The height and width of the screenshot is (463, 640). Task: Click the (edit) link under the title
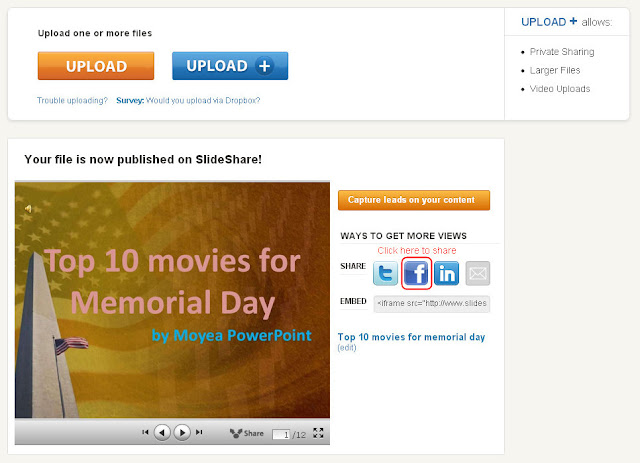click(347, 348)
